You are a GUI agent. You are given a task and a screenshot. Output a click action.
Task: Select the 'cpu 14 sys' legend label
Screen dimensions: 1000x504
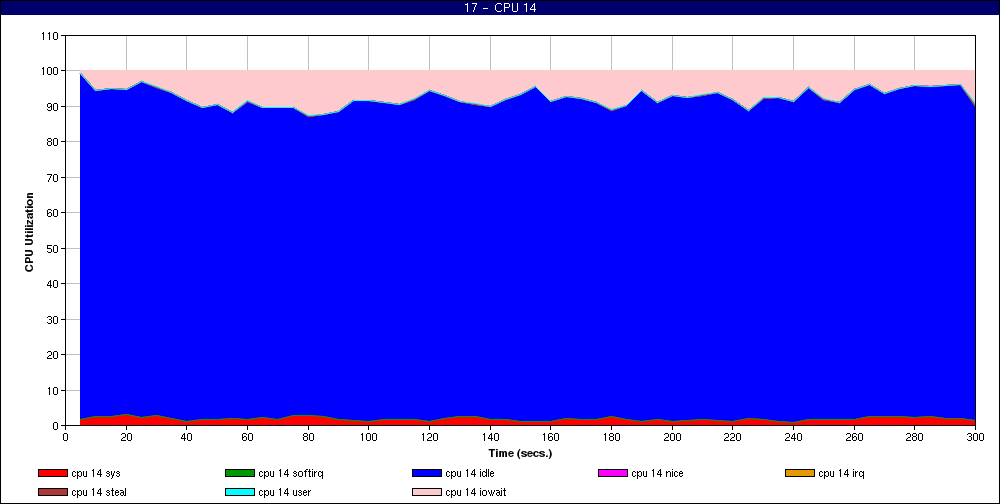click(96, 473)
